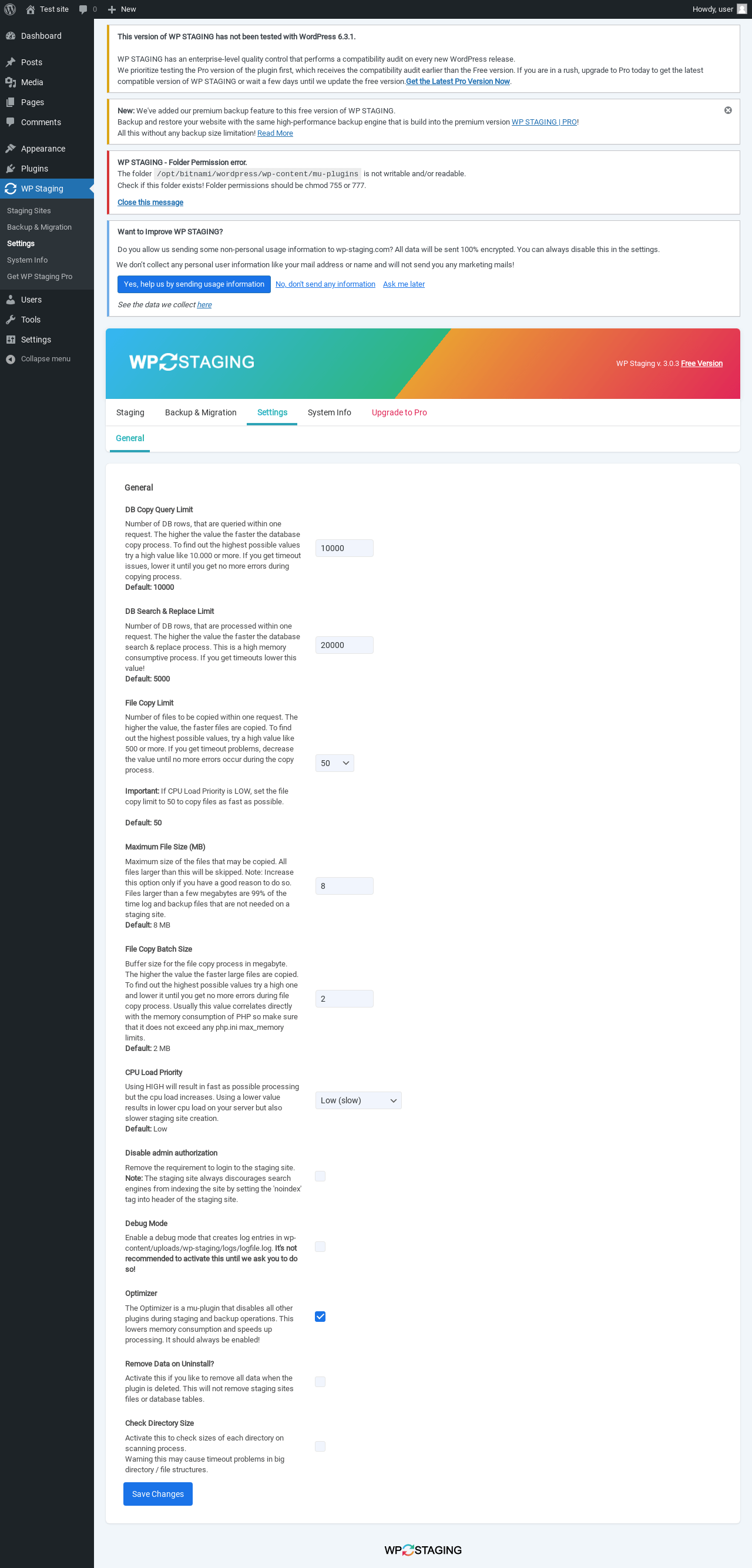Screen dimensions: 752x1568
Task: Click 'Yes, help us by sending usage information'
Action: click(194, 284)
